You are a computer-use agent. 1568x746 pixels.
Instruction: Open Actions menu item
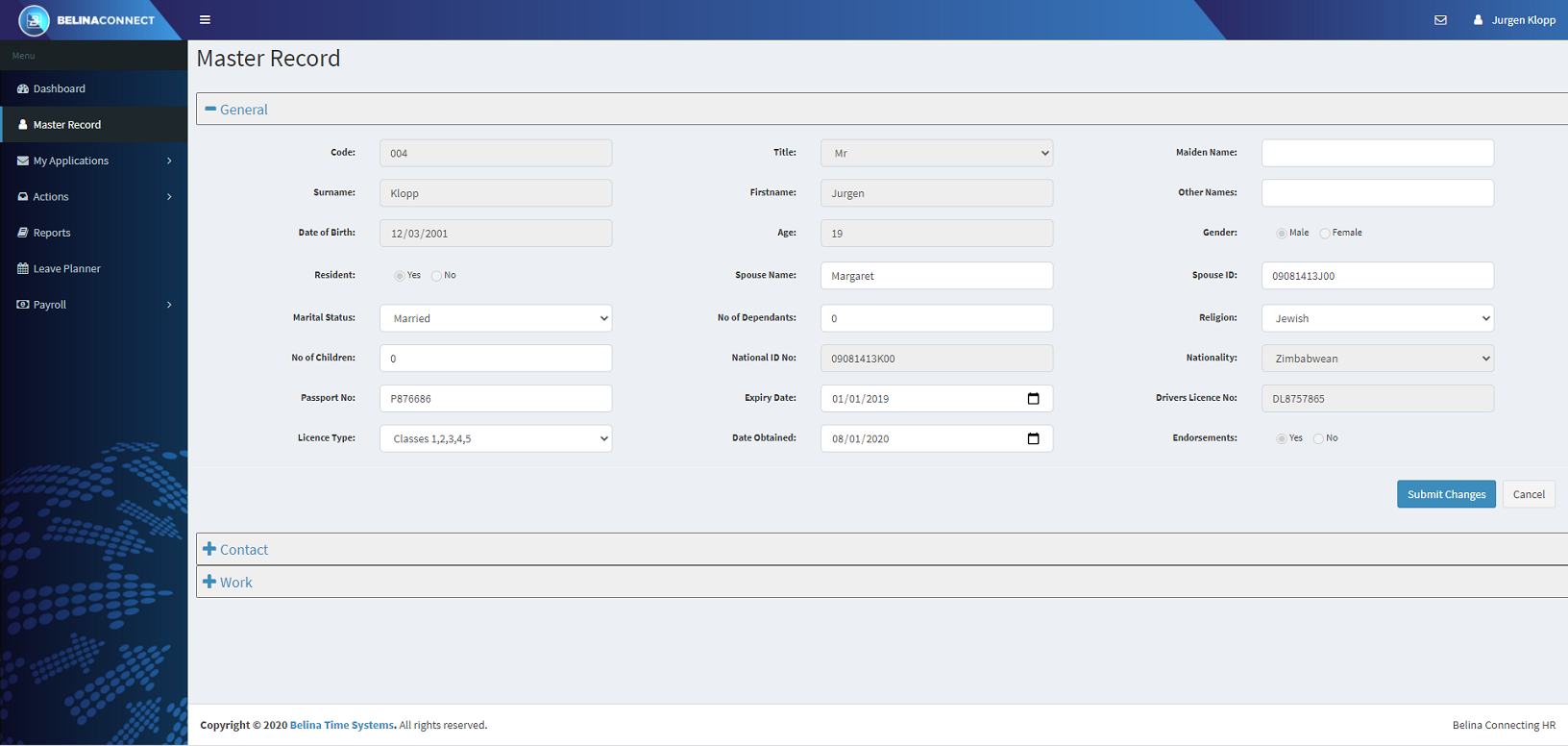point(94,196)
